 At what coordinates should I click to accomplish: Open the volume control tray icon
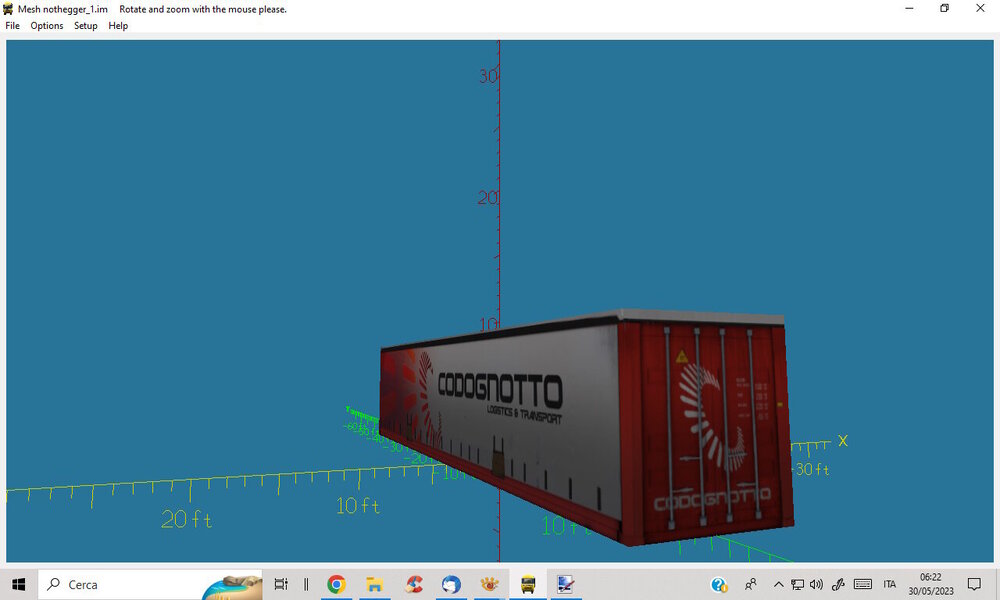[816, 584]
